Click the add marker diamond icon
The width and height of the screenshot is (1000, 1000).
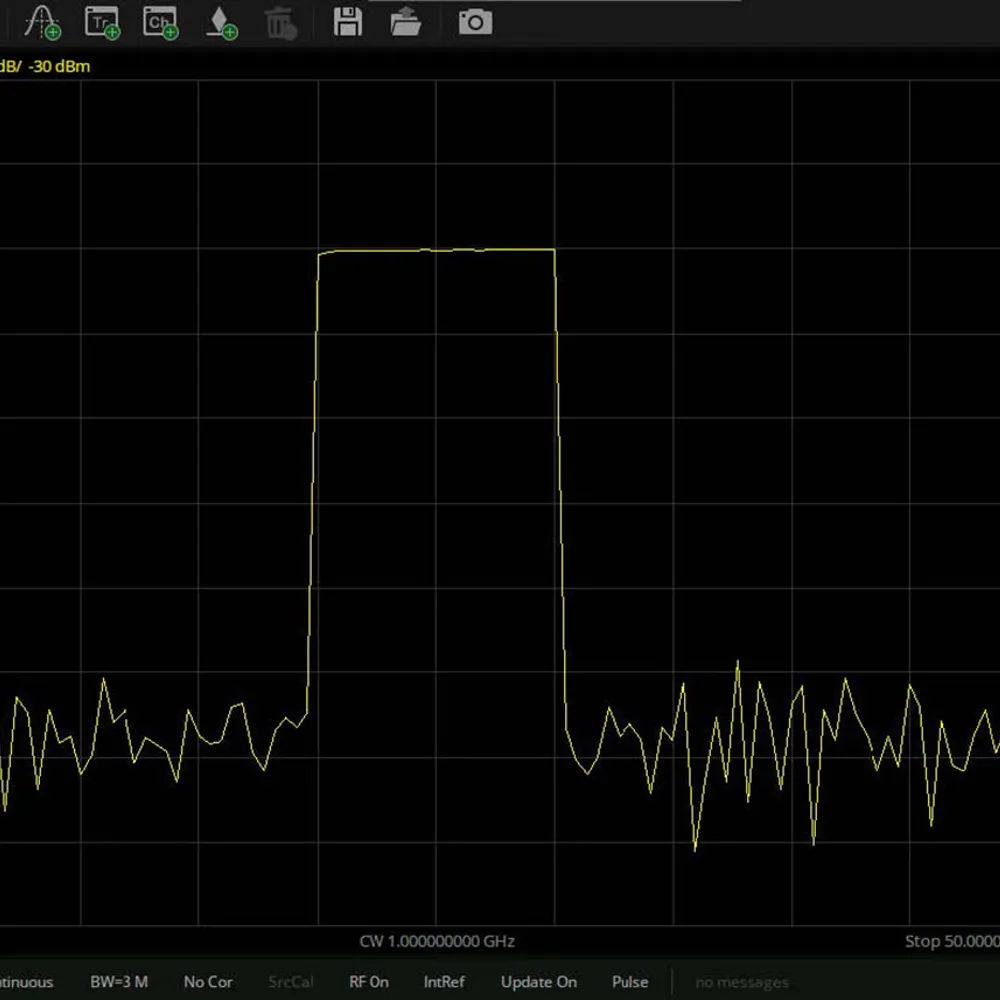[221, 22]
